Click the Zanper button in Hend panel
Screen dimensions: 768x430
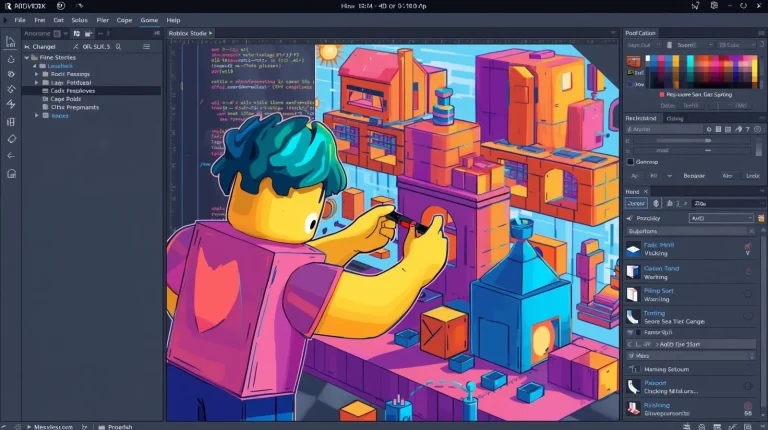636,203
